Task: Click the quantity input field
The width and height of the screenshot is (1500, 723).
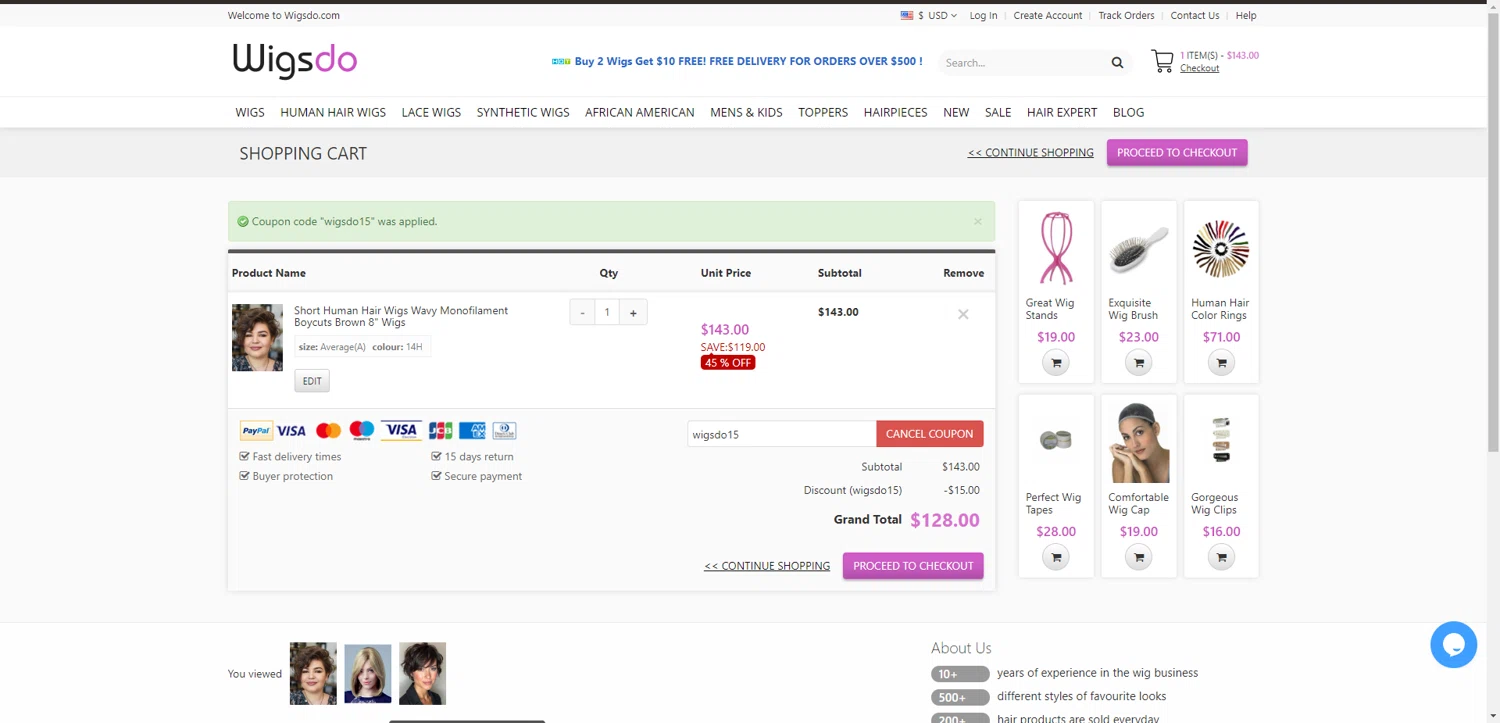Action: [x=607, y=313]
